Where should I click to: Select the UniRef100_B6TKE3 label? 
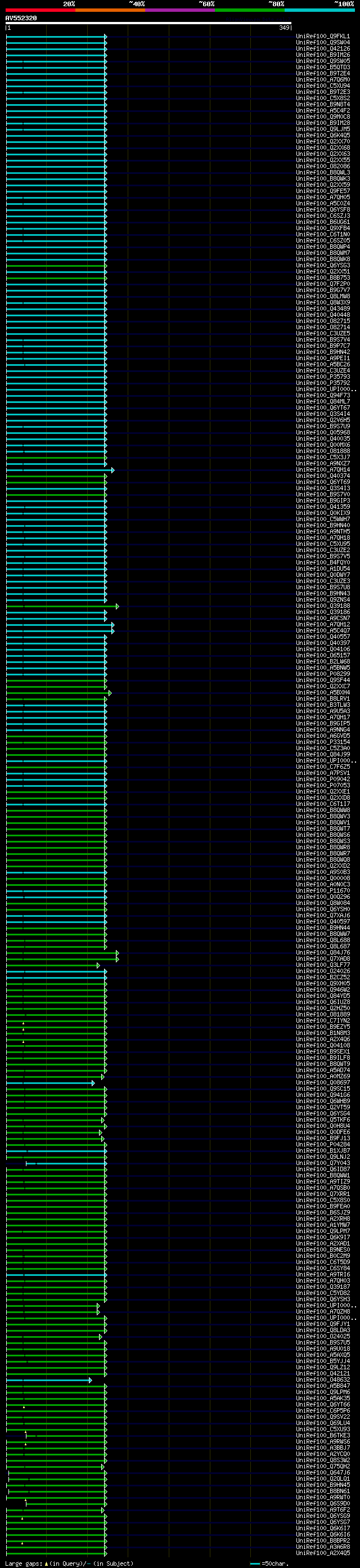323,1435
